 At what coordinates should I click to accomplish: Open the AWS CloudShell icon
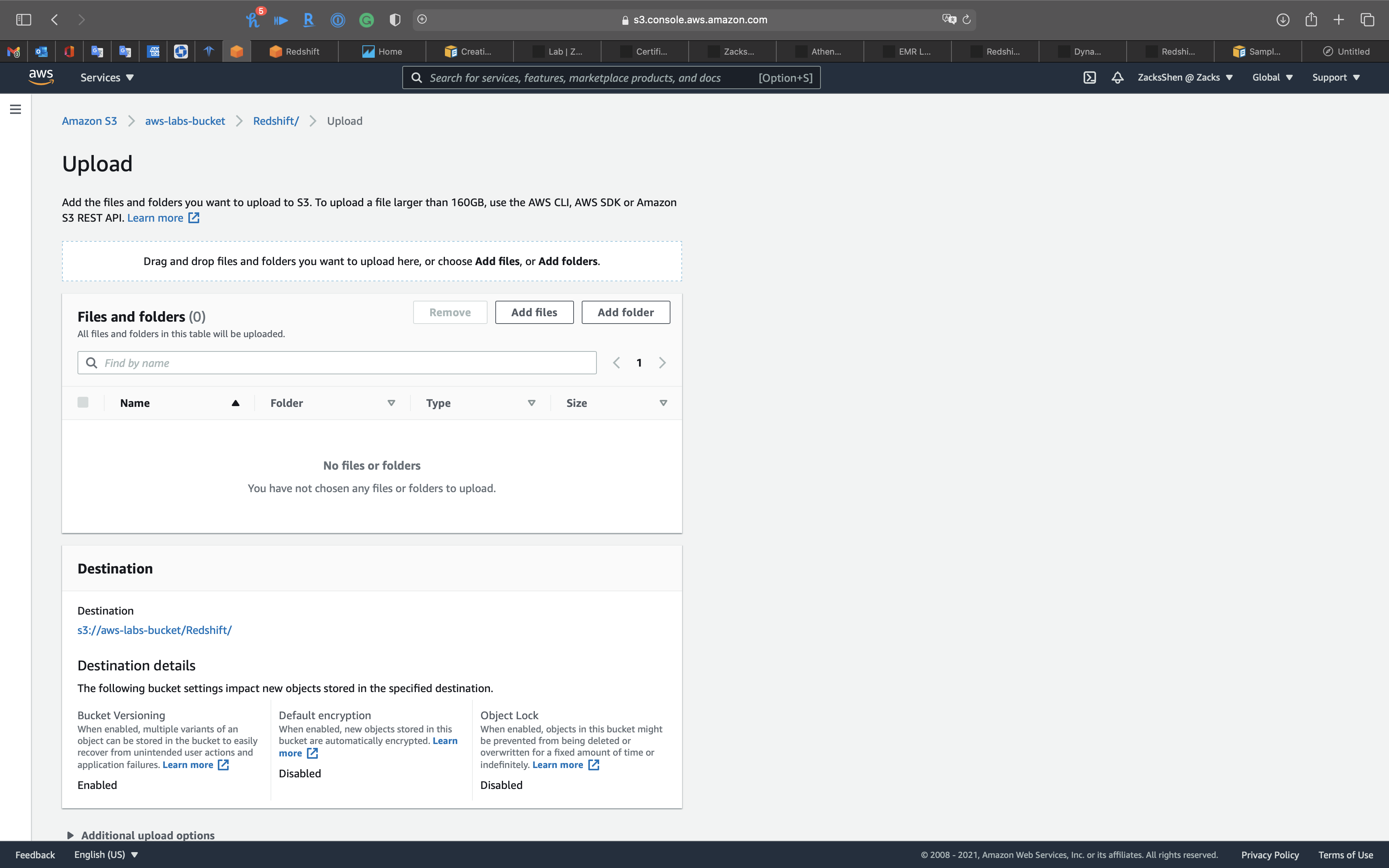(x=1089, y=77)
